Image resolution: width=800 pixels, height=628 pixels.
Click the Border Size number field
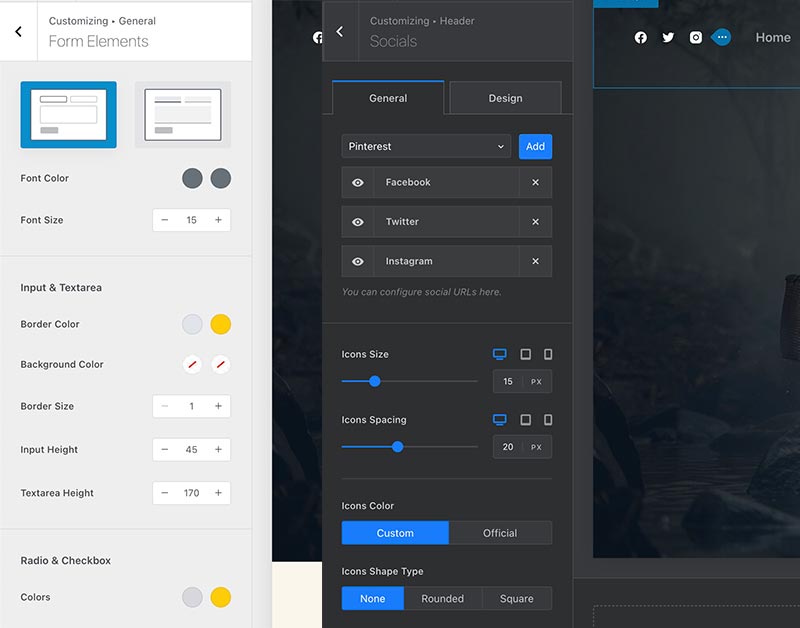(x=191, y=406)
